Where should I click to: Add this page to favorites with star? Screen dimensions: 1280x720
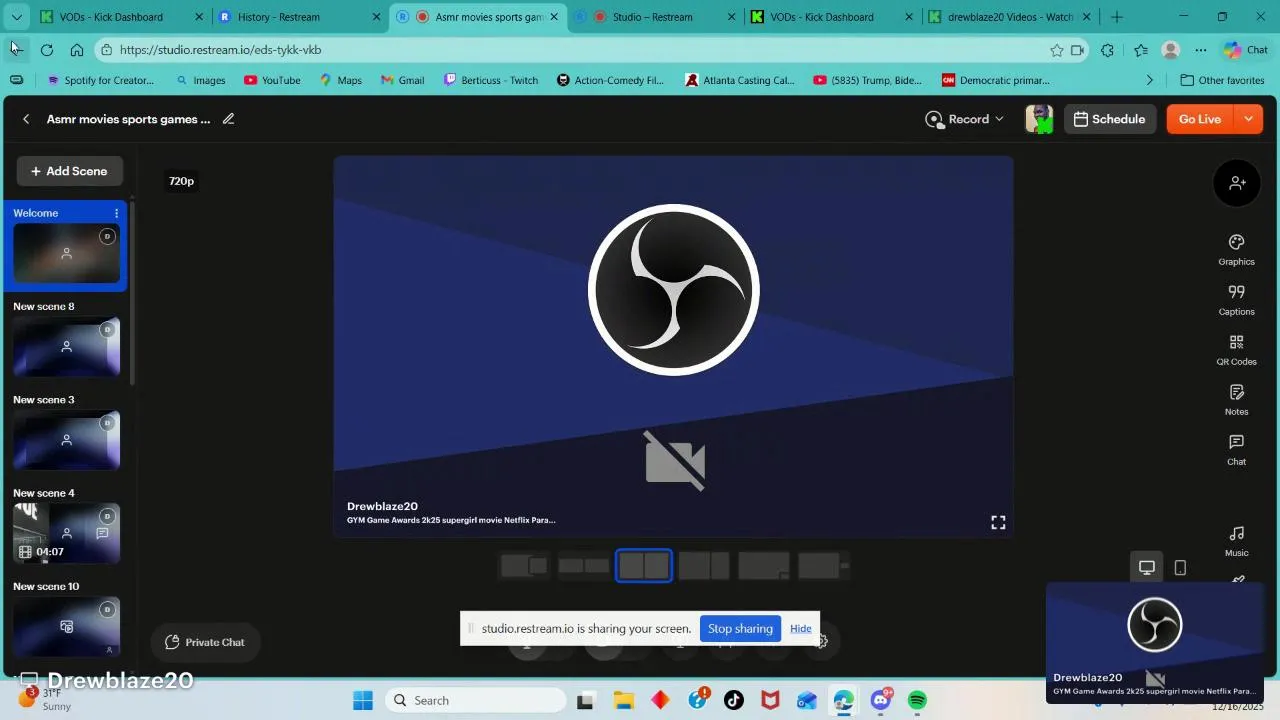[1057, 50]
